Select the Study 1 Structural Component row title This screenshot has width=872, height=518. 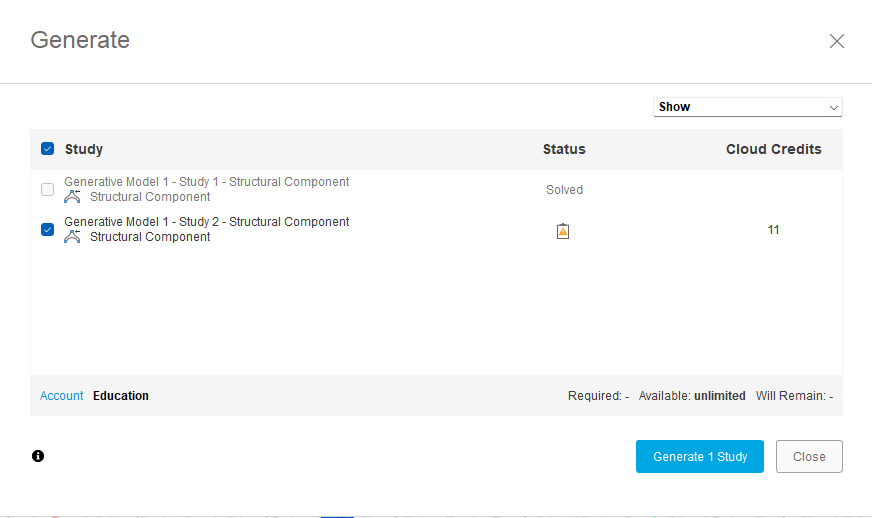click(207, 182)
